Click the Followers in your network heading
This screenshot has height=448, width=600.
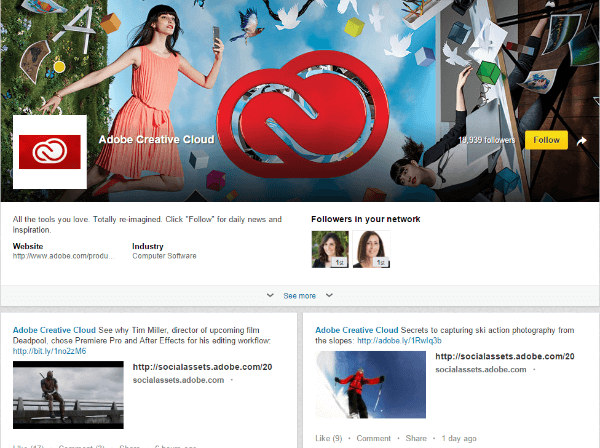365,219
